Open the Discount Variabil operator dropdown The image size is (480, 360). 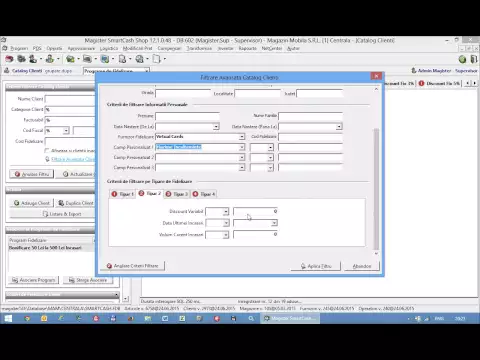226,211
